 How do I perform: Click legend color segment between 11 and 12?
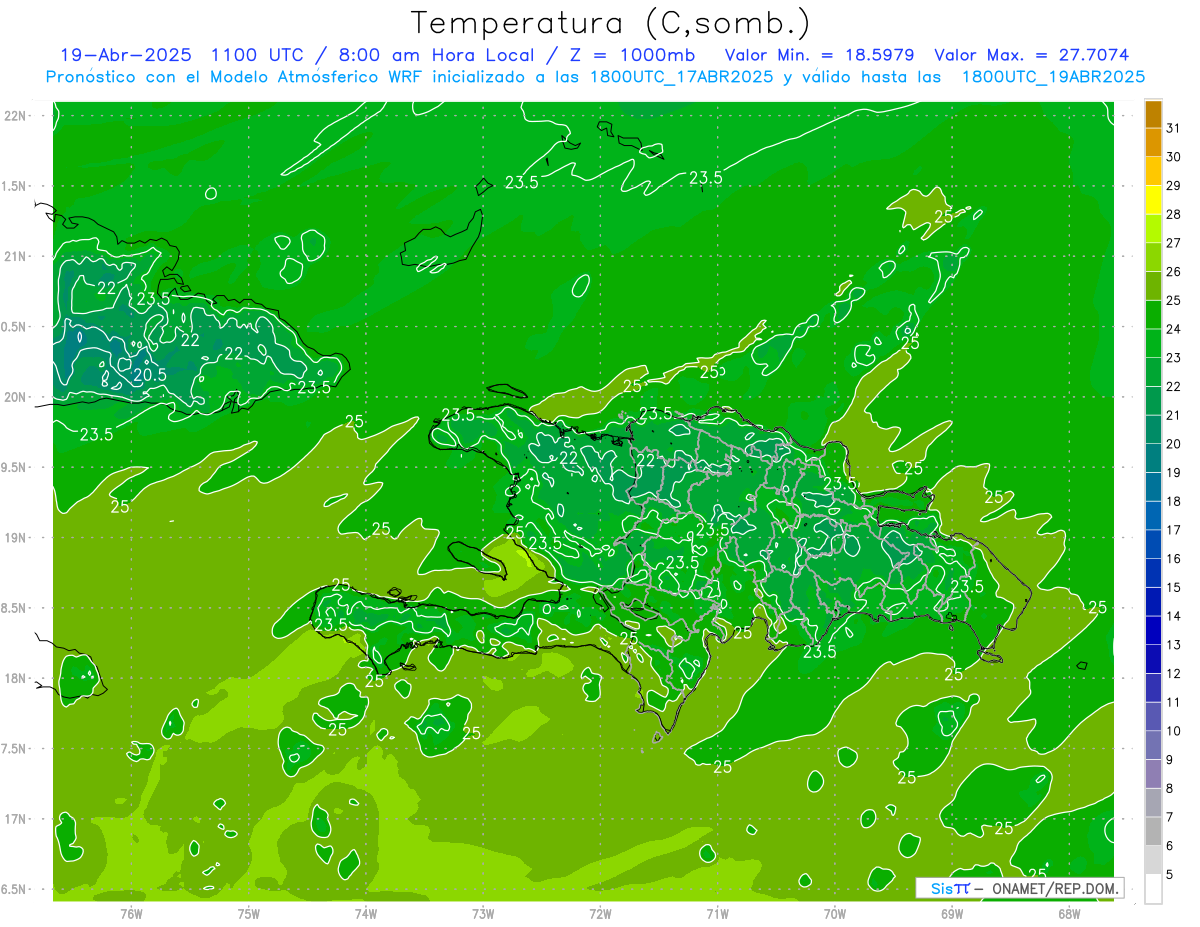pyautogui.click(x=1153, y=688)
